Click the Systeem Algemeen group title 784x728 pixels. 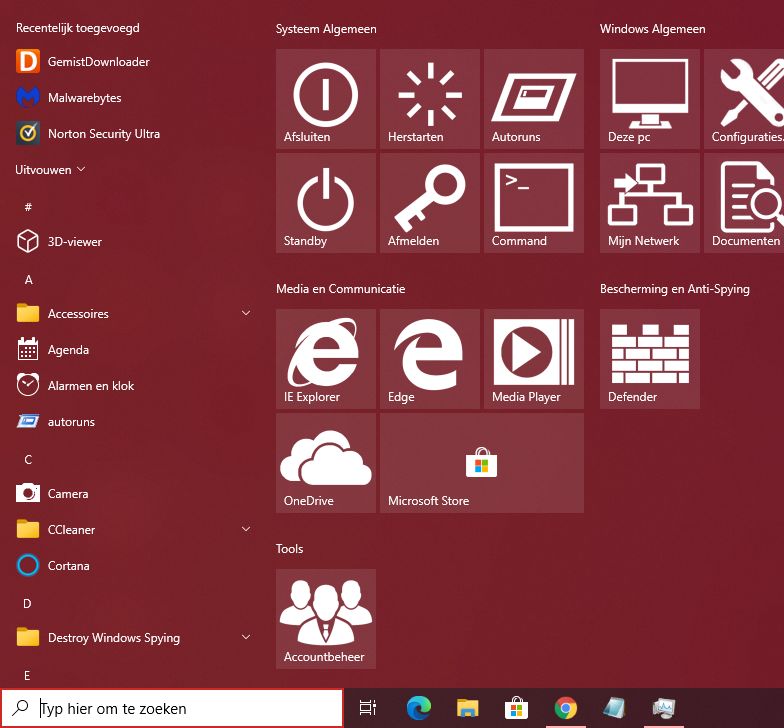[326, 29]
